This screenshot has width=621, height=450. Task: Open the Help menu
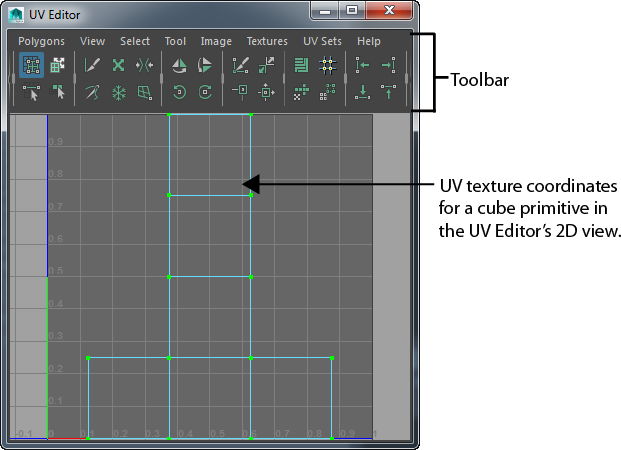(368, 42)
